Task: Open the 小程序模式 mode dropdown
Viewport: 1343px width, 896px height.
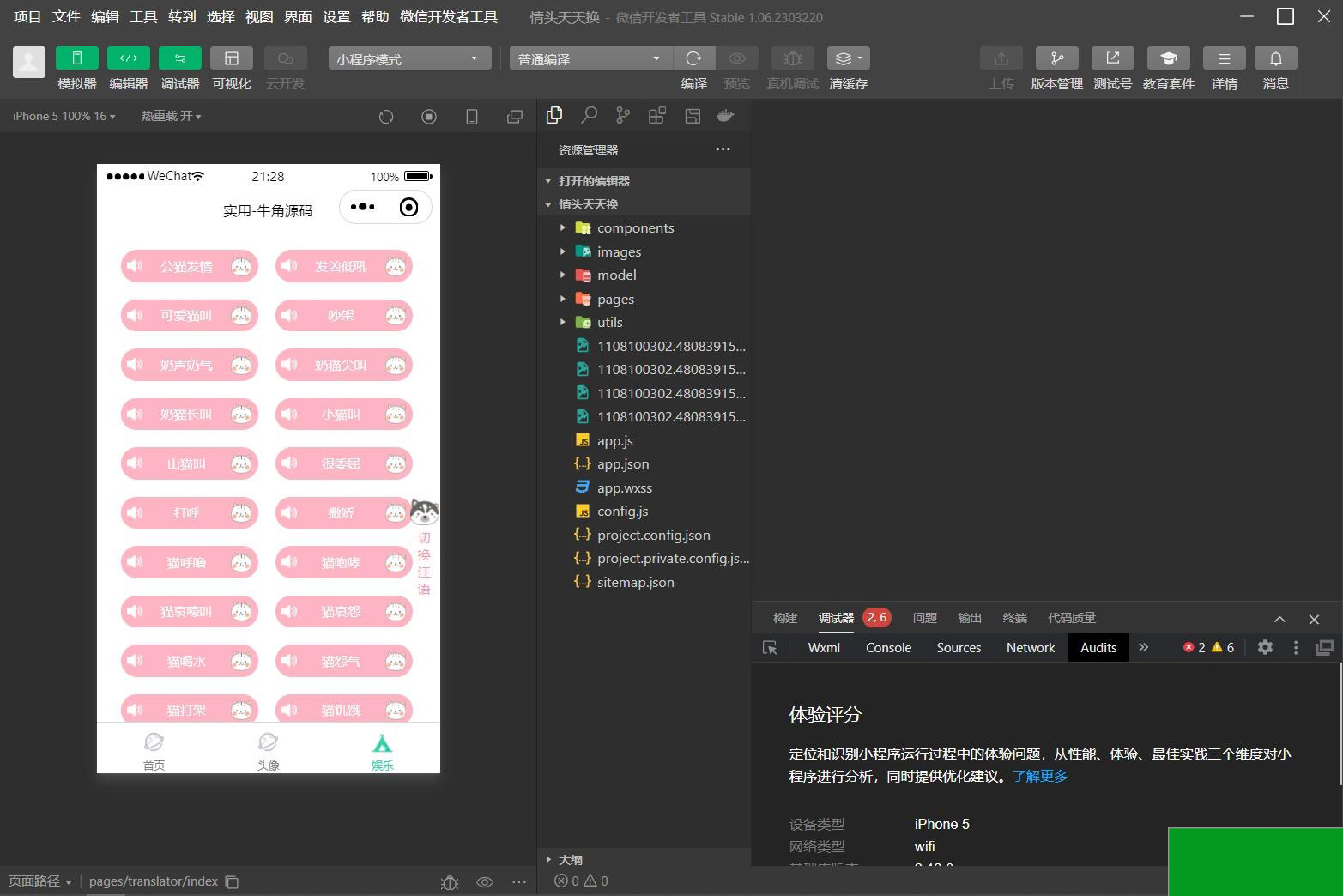Action: point(409,58)
